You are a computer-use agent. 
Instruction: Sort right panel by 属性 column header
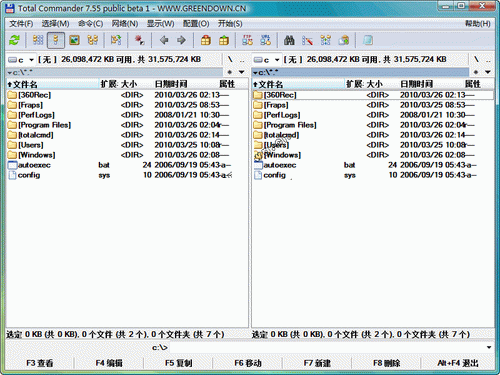pyautogui.click(x=478, y=84)
